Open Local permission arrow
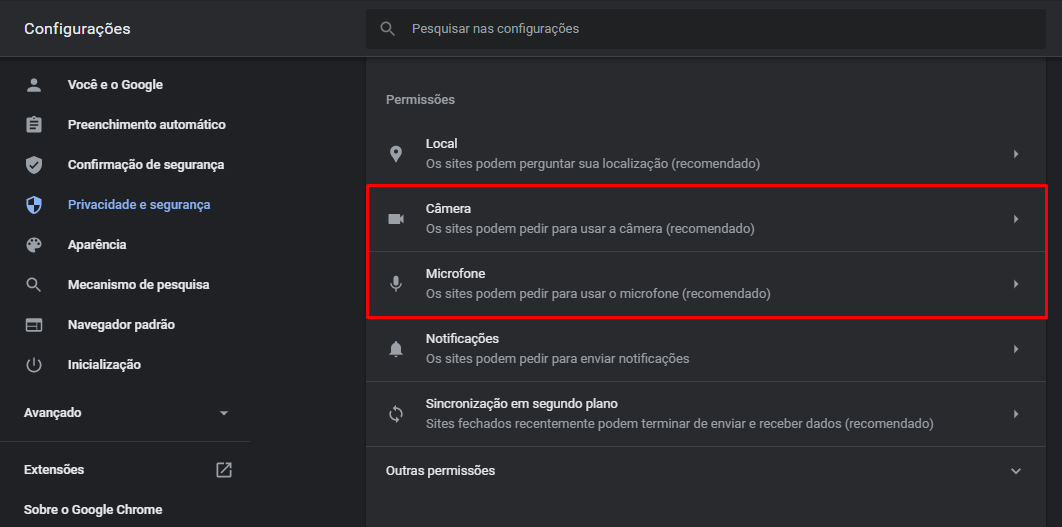The image size is (1062, 527). [x=1016, y=154]
